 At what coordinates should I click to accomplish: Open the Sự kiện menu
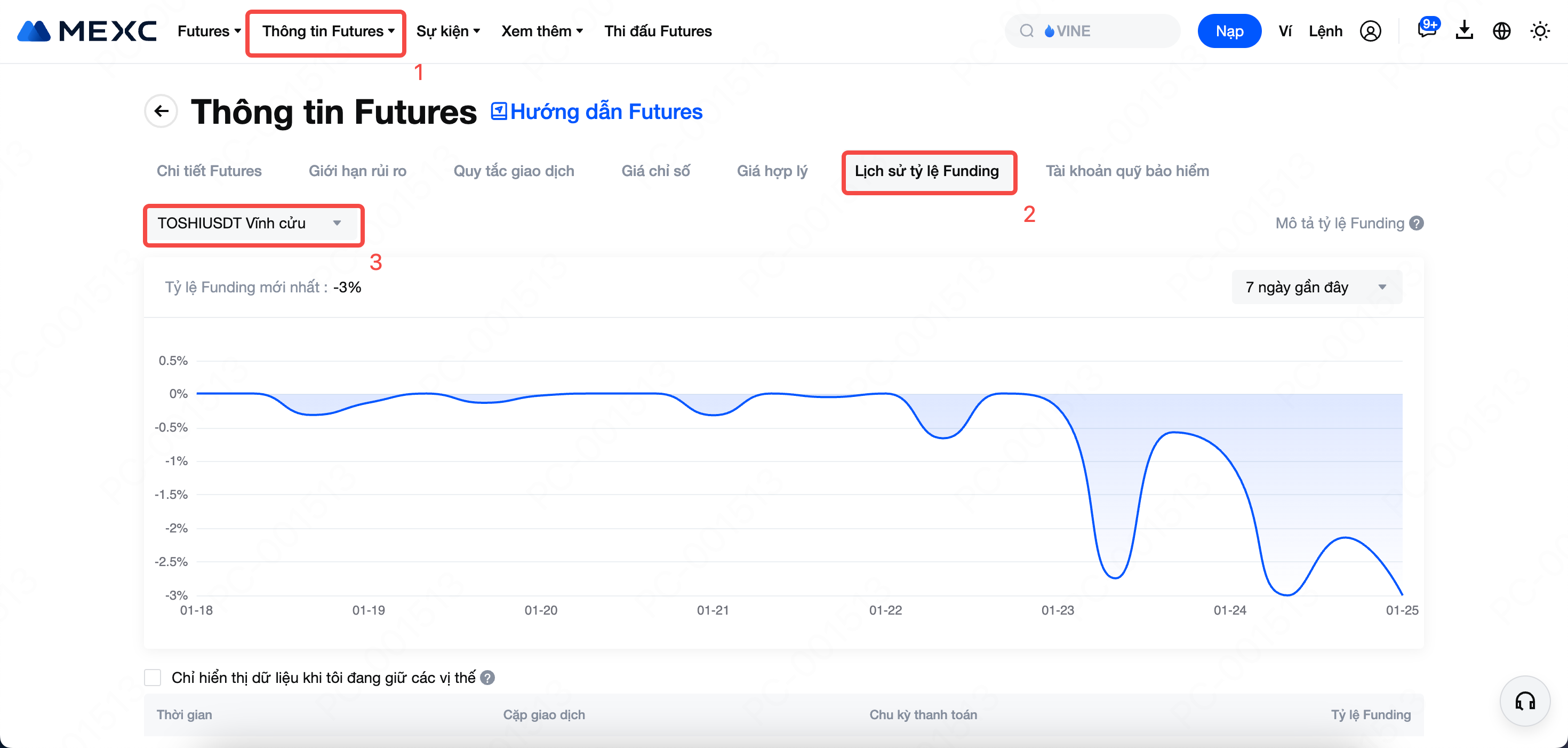click(448, 31)
